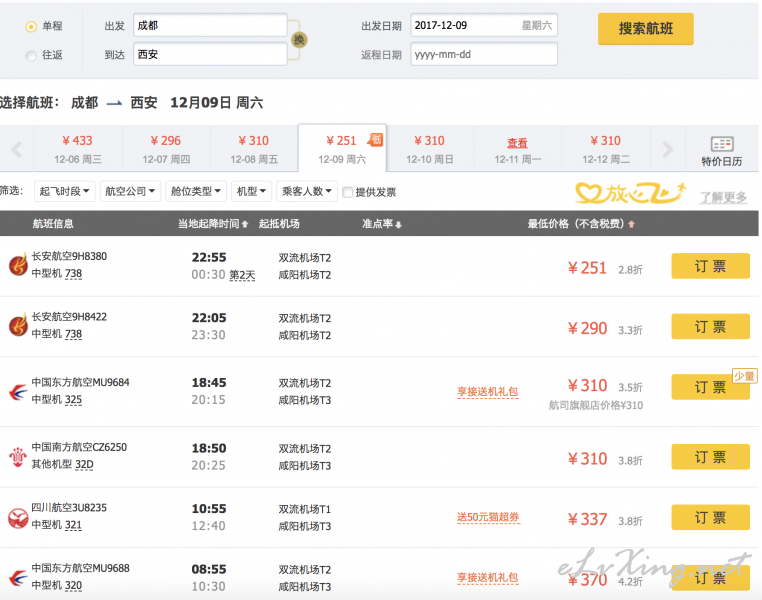Open the 乘客人数 passenger count dropdown
Image resolution: width=762 pixels, height=600 pixels.
click(307, 191)
